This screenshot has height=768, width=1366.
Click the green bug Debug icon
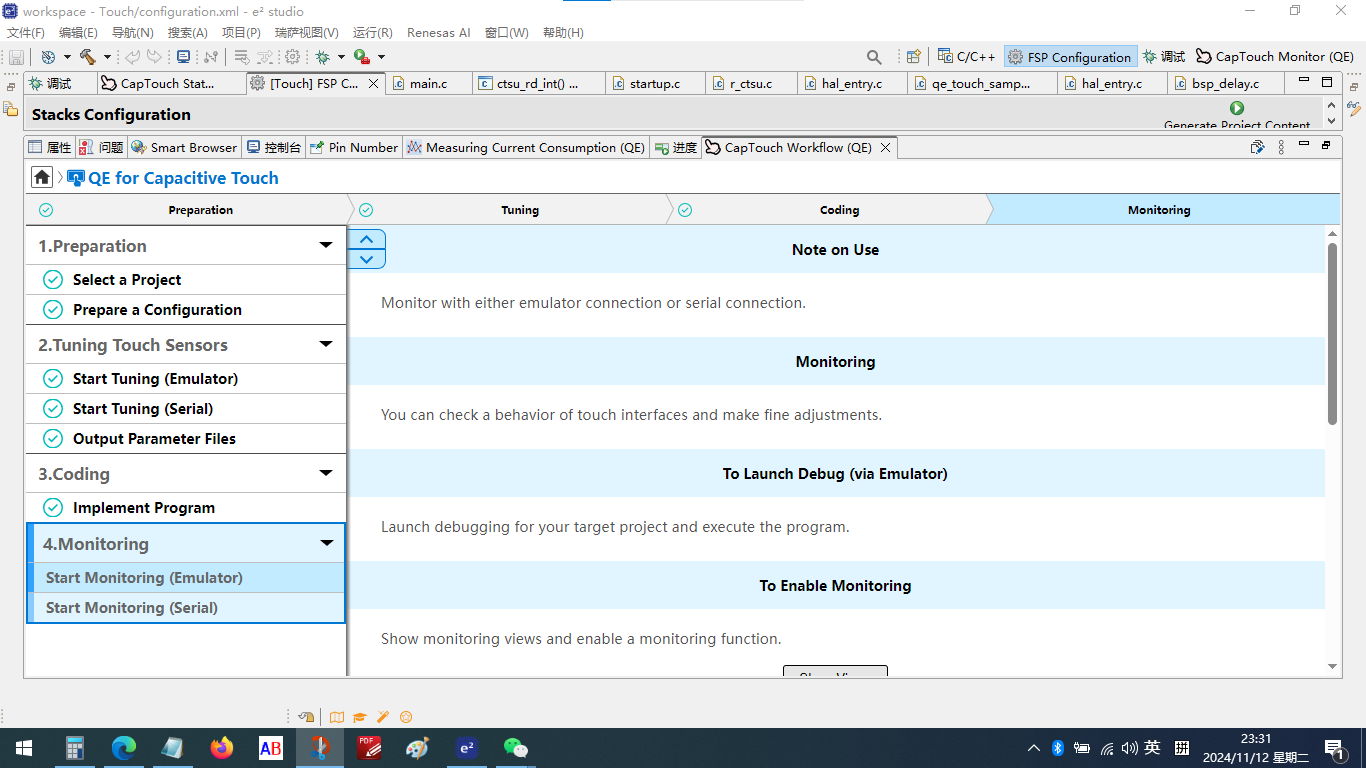tap(322, 57)
